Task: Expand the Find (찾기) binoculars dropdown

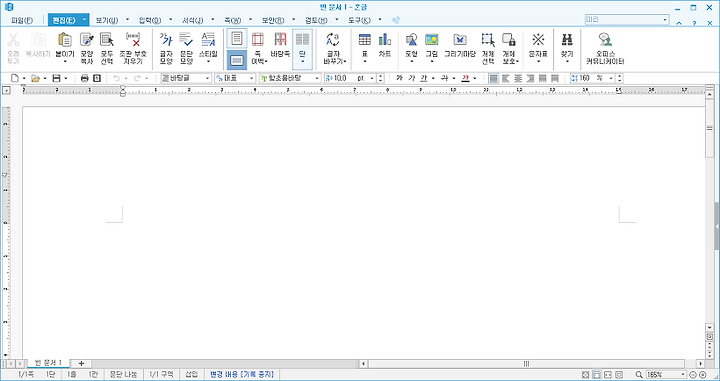Action: pos(567,61)
